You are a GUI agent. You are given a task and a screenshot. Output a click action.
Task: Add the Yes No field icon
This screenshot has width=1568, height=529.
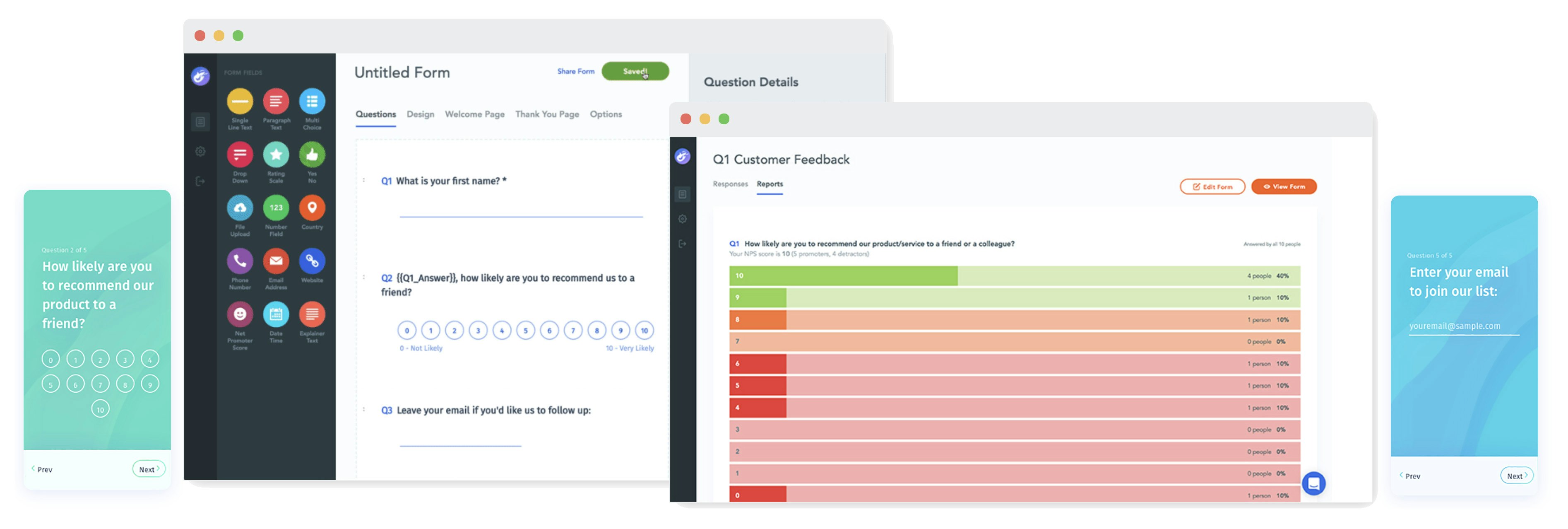click(312, 155)
